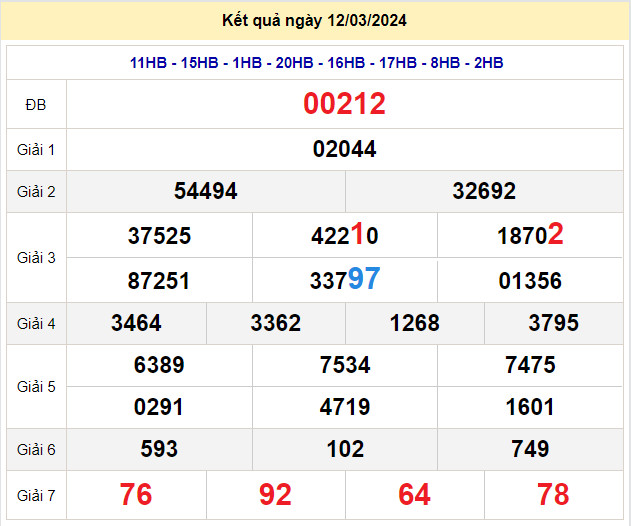
Task: Select the Giải 5 number 0291
Action: tap(159, 407)
